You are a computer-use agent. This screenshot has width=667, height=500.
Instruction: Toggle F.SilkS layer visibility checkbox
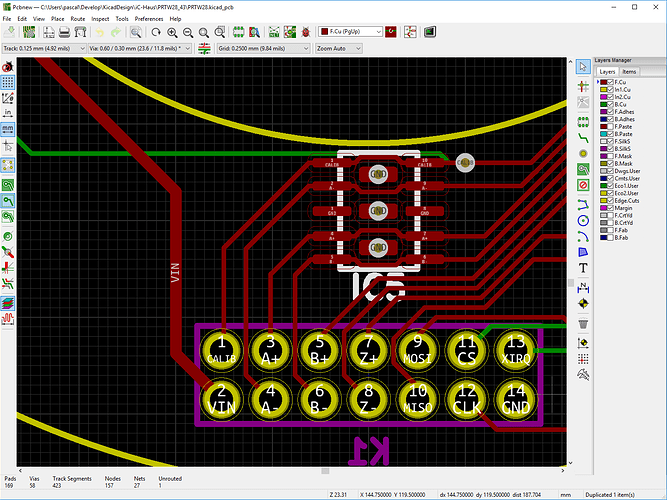point(610,141)
